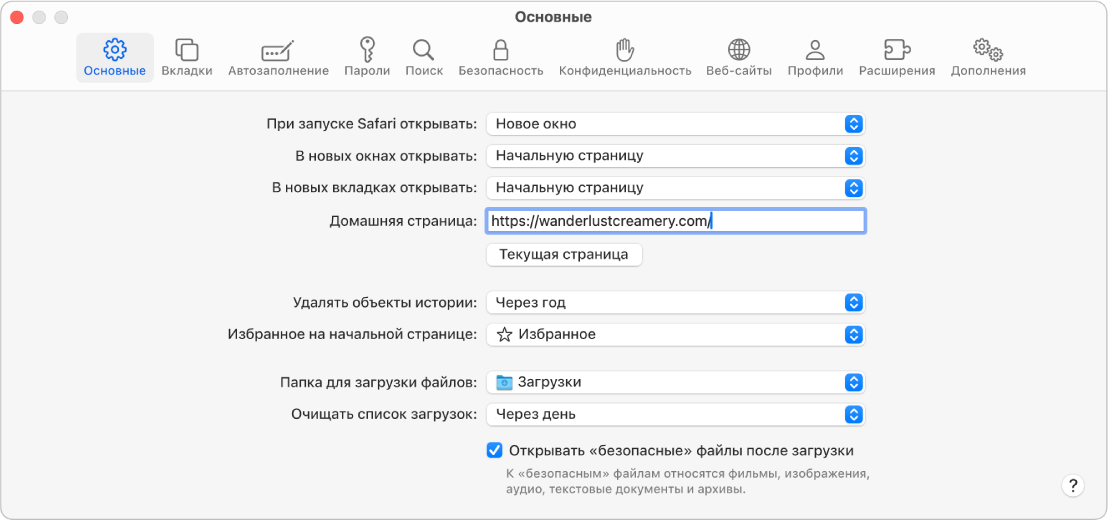
Task: Open the Автозаполнение settings pane
Action: pos(278,57)
